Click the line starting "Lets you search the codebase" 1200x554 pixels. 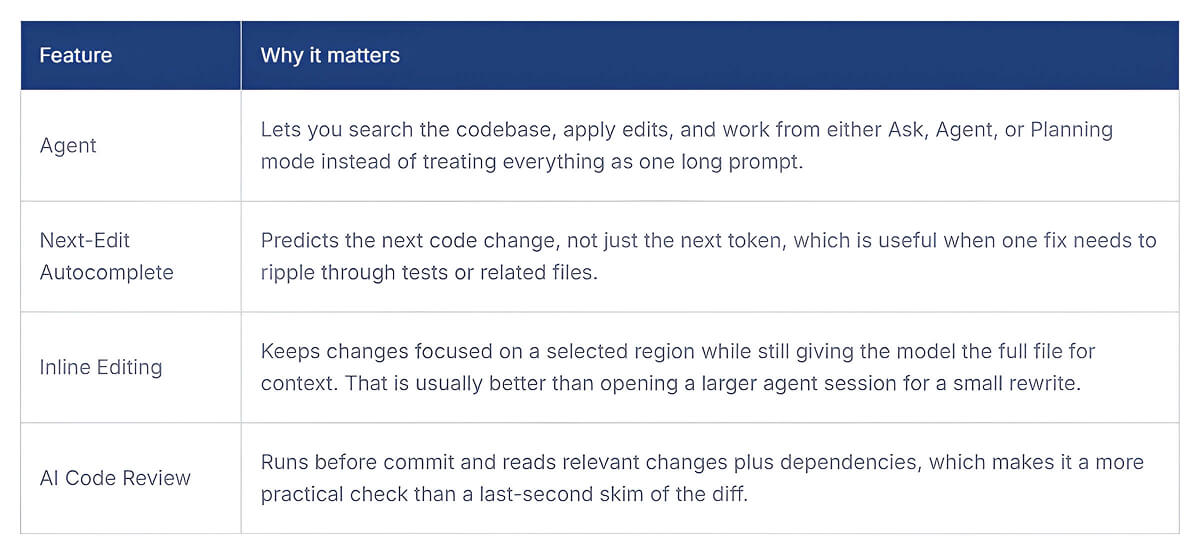(686, 131)
